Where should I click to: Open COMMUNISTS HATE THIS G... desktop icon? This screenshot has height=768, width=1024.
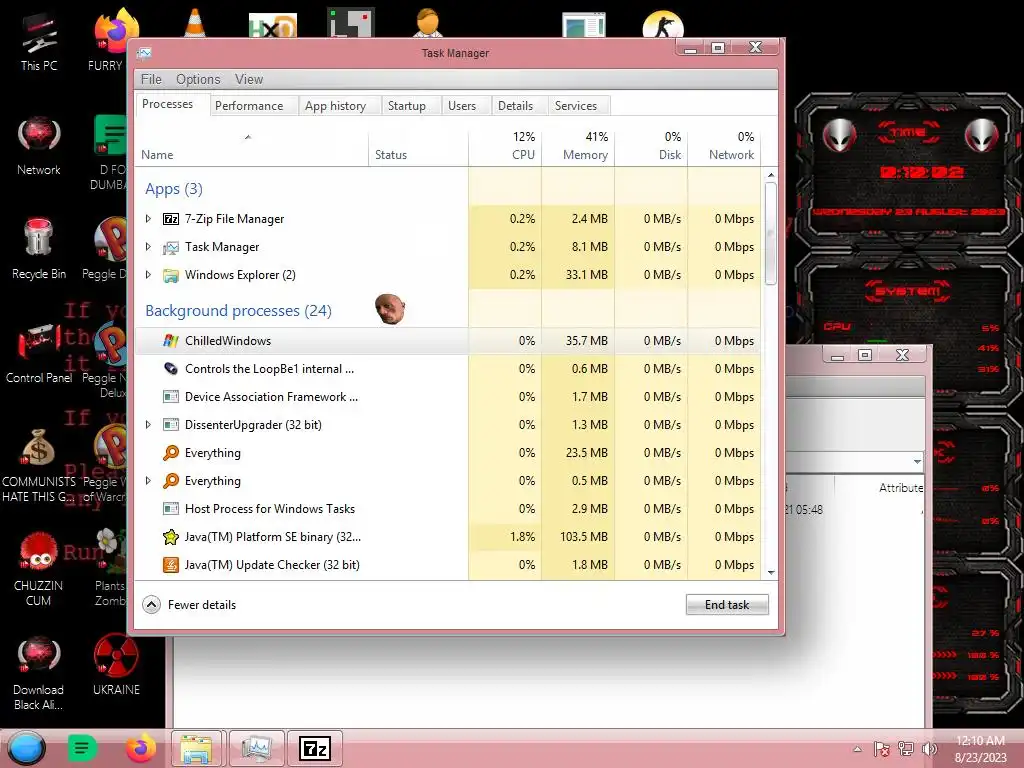coord(39,465)
